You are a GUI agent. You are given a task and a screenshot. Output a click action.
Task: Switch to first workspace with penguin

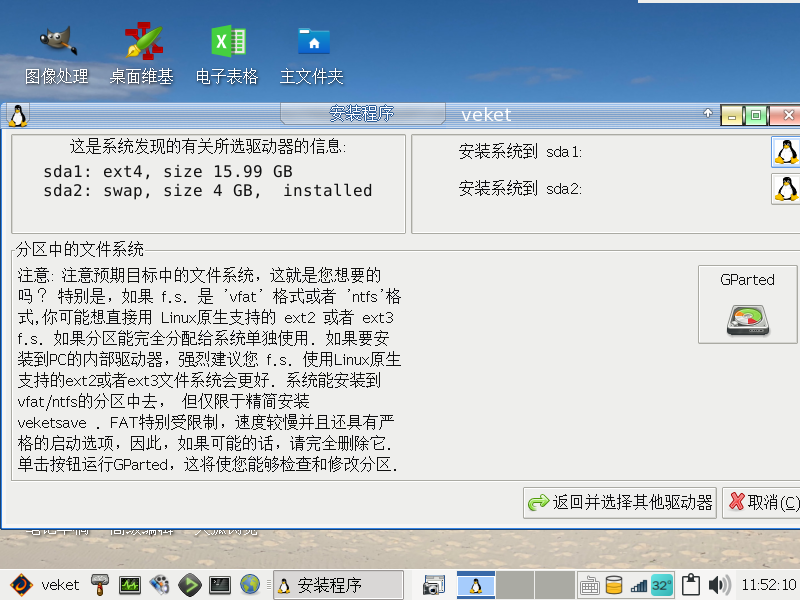[x=476, y=585]
